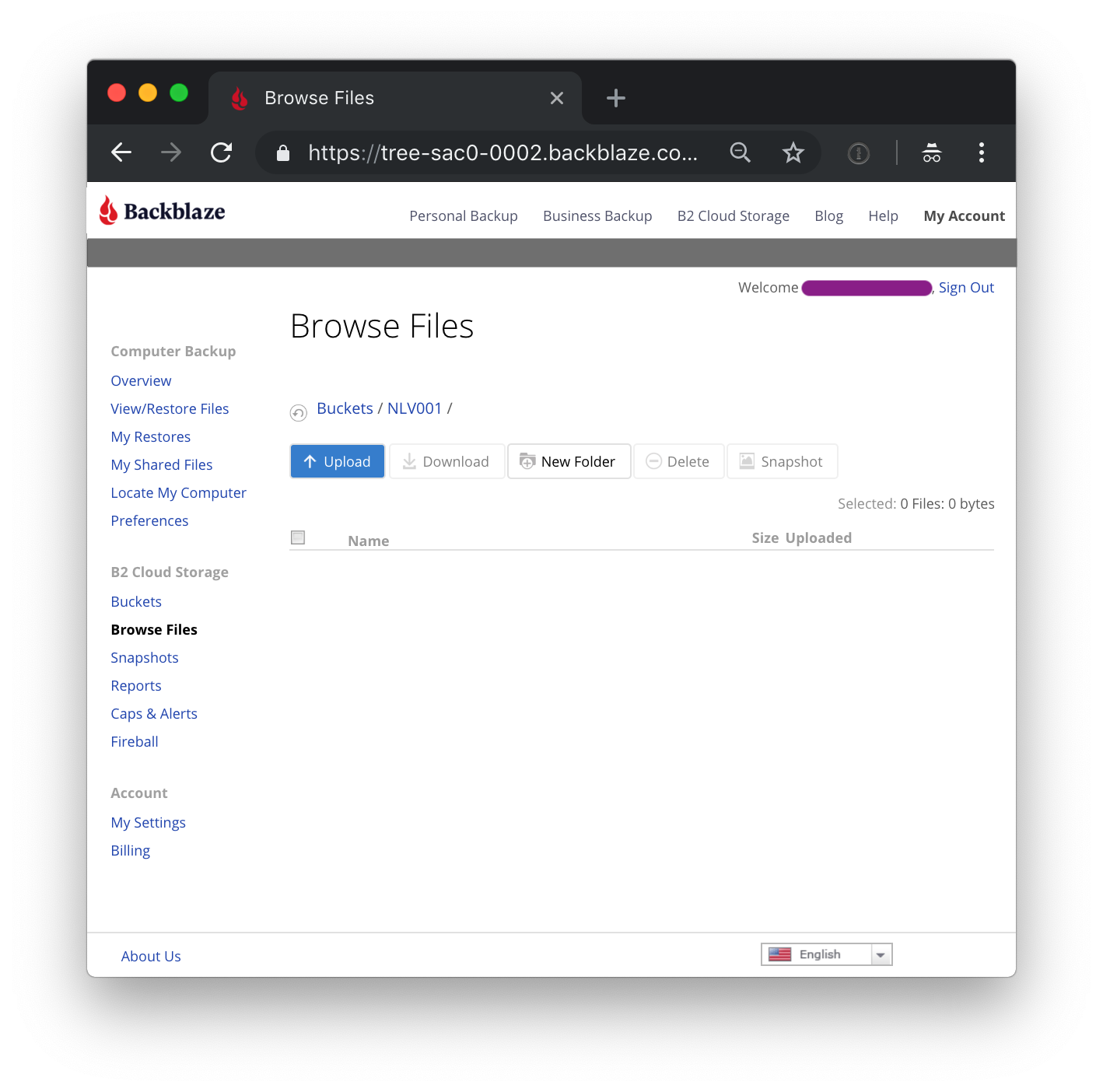Open Fireball in sidebar

[135, 742]
